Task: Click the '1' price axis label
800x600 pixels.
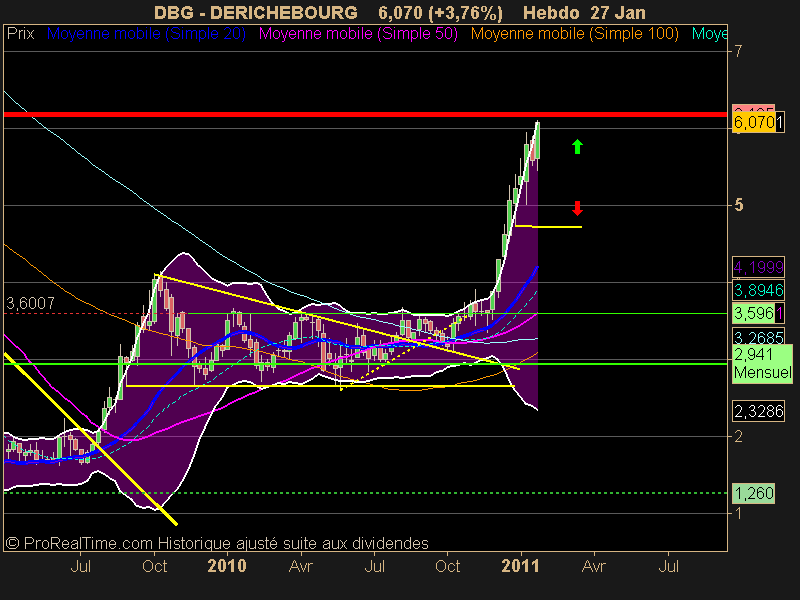Action: point(738,513)
